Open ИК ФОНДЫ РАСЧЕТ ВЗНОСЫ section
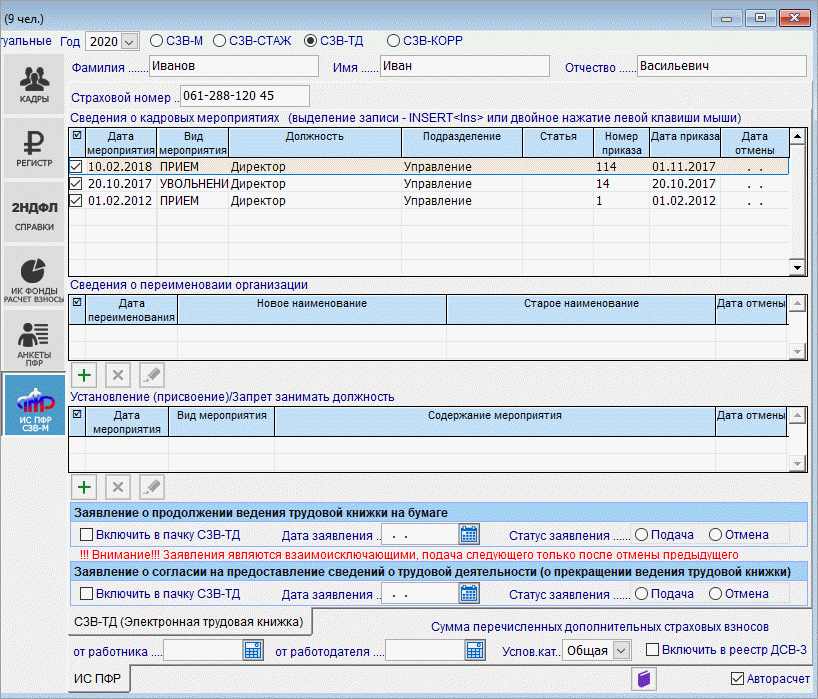This screenshot has height=699, width=818. tap(34, 277)
